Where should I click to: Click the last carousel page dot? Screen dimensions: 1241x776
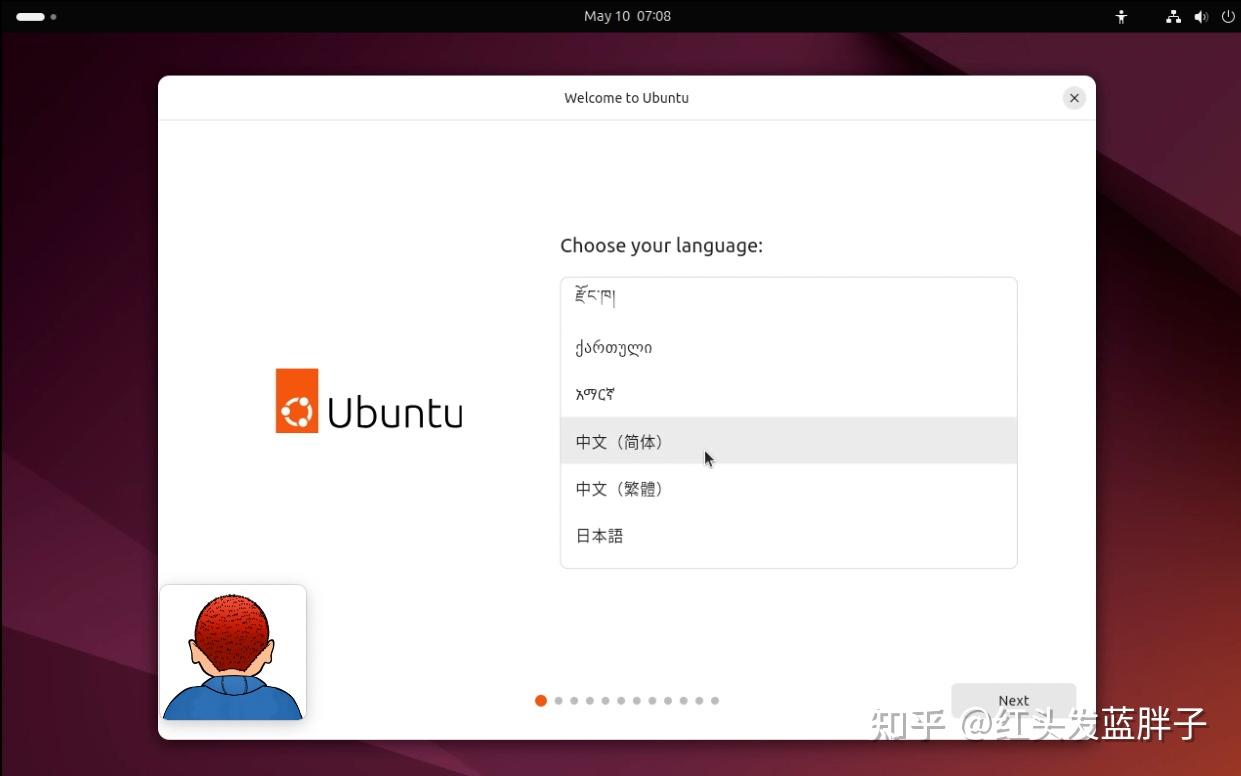click(x=715, y=700)
